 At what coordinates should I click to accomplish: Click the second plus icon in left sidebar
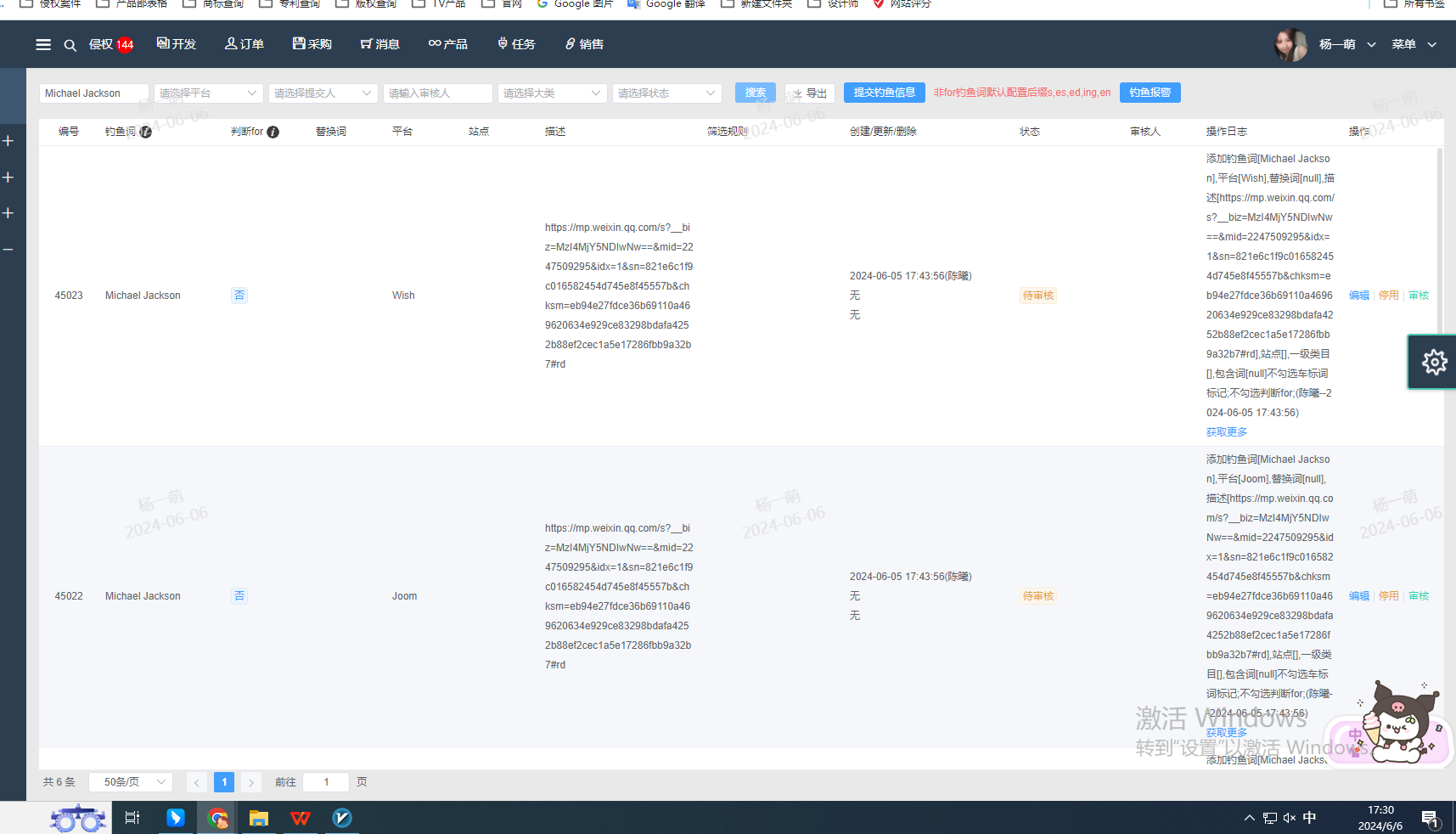coord(8,178)
